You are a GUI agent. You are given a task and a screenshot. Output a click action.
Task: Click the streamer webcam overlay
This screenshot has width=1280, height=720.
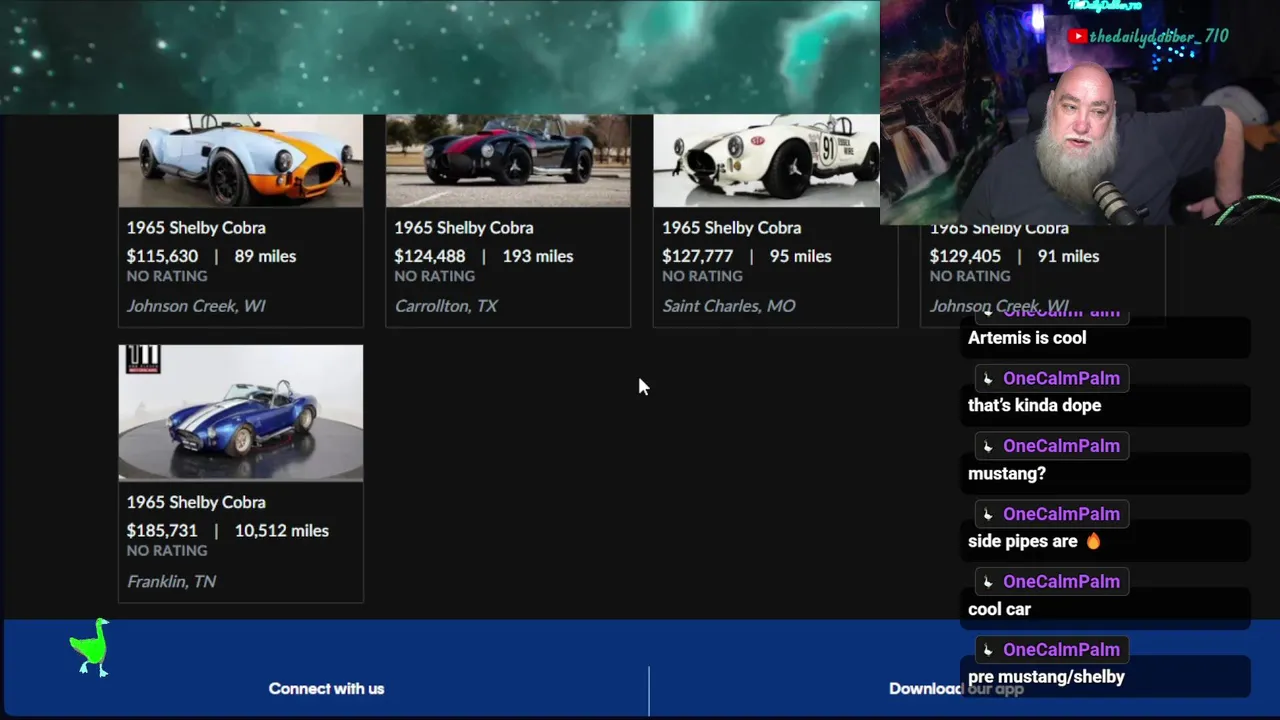pyautogui.click(x=1080, y=112)
